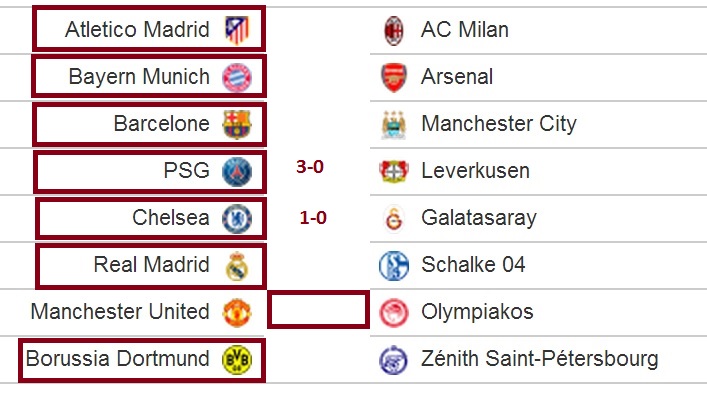Click the Borussia Dortmund BVB logo
This screenshot has height=395, width=707.
[x=237, y=360]
